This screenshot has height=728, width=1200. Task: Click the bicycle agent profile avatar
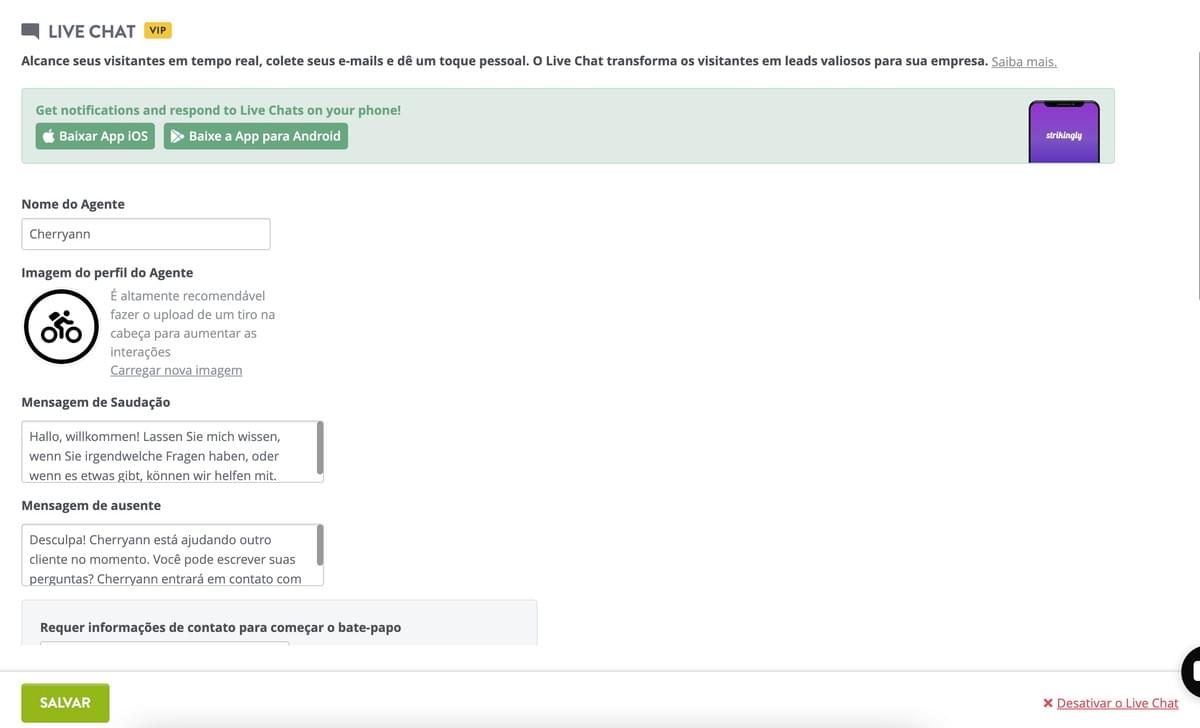(61, 326)
